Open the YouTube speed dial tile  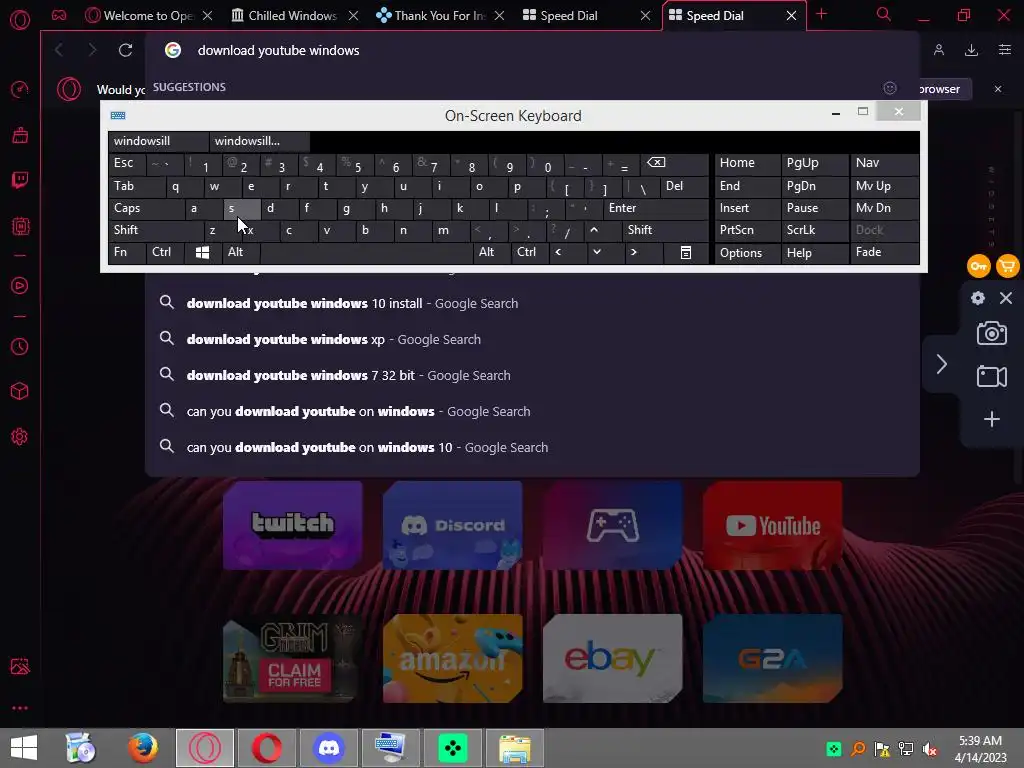(773, 526)
